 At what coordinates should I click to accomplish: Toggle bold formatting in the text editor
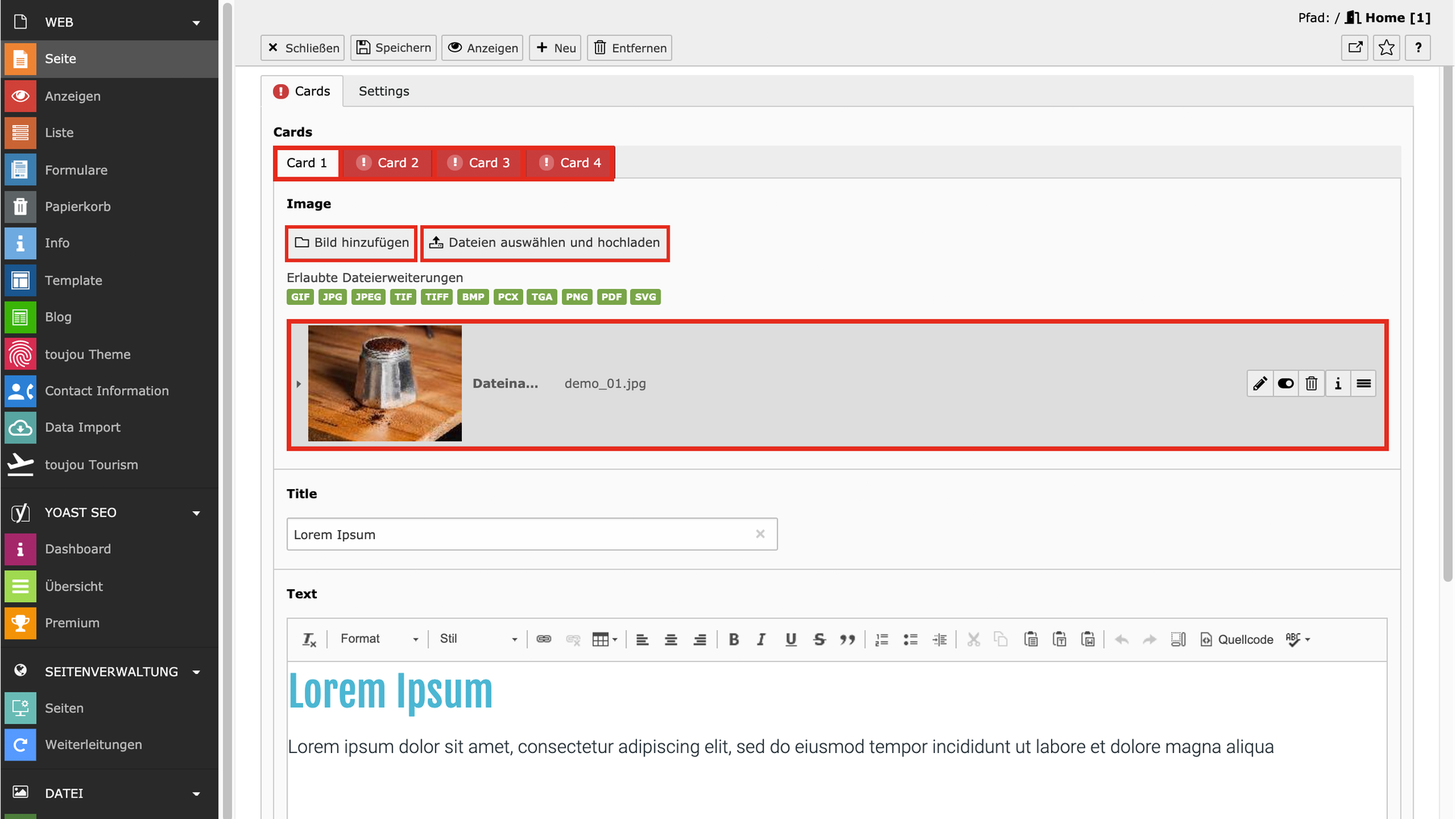(733, 639)
